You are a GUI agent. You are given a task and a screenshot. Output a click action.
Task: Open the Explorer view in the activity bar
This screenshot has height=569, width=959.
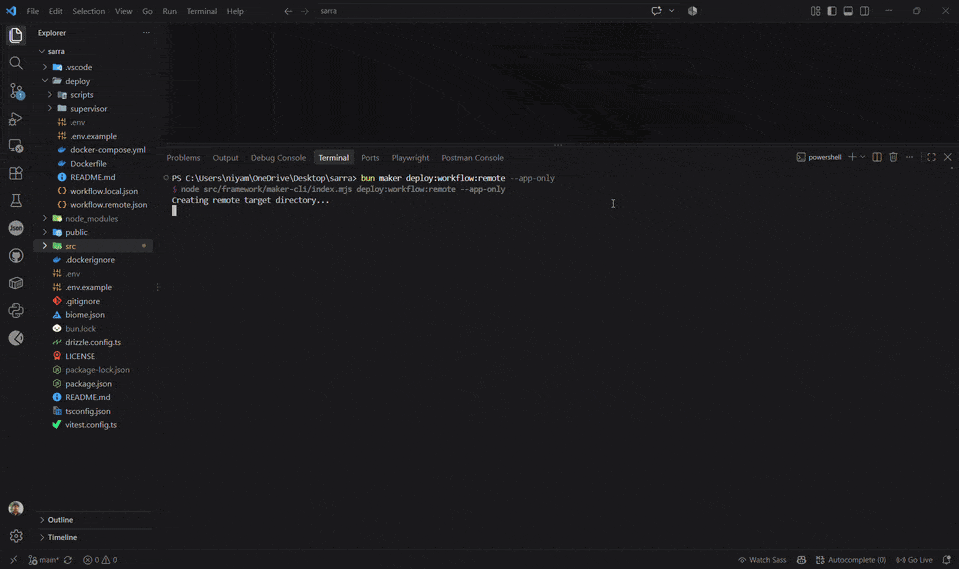(16, 35)
